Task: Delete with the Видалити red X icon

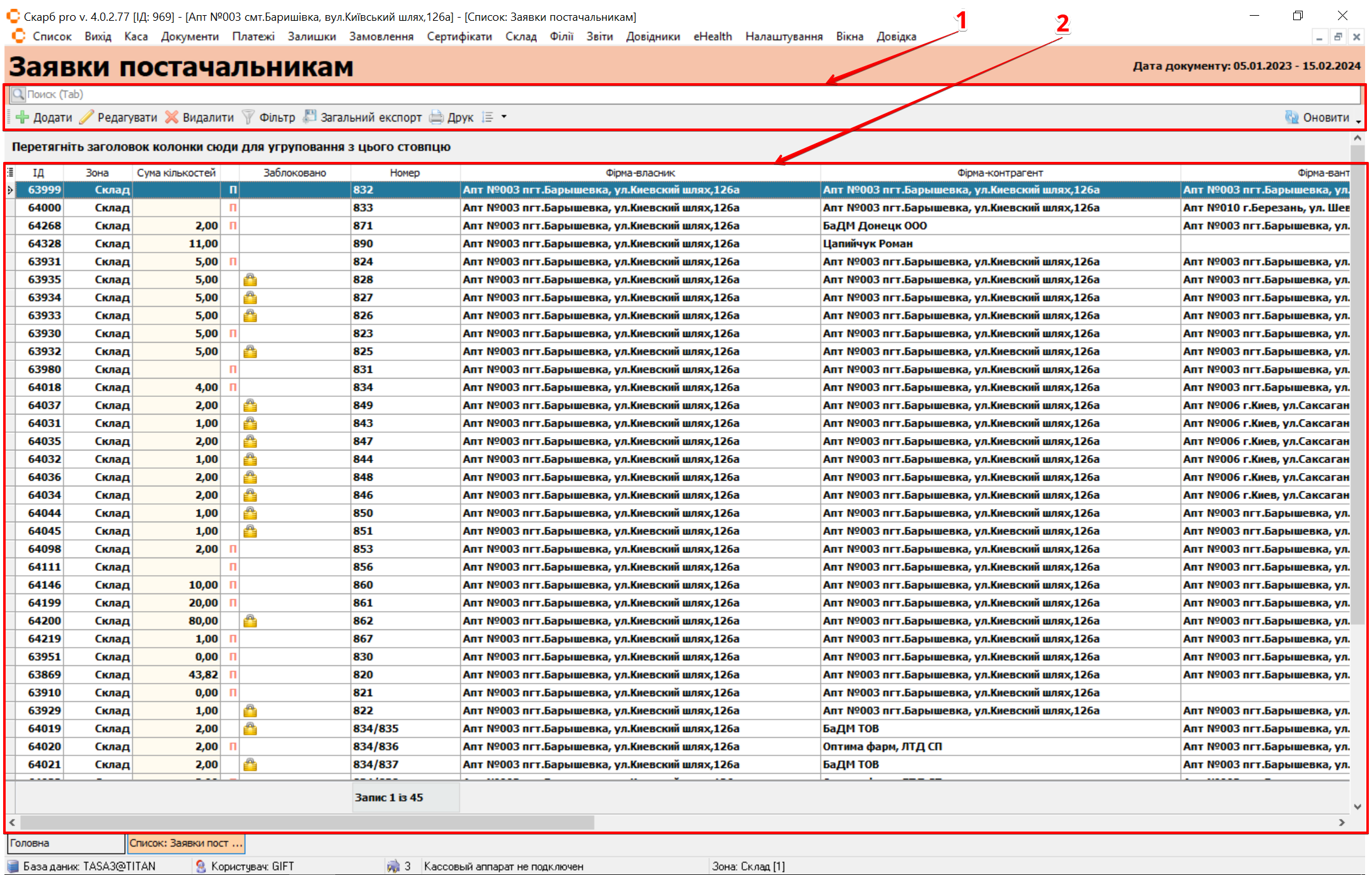Action: click(x=171, y=117)
